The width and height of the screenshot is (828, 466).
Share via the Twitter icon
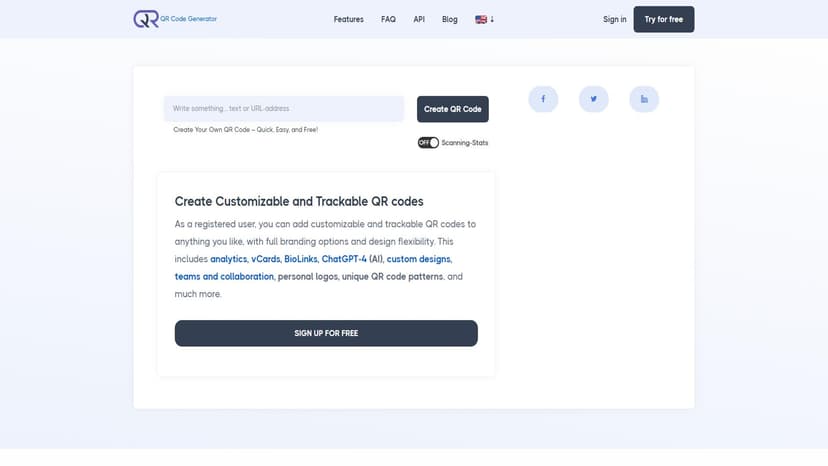point(594,99)
